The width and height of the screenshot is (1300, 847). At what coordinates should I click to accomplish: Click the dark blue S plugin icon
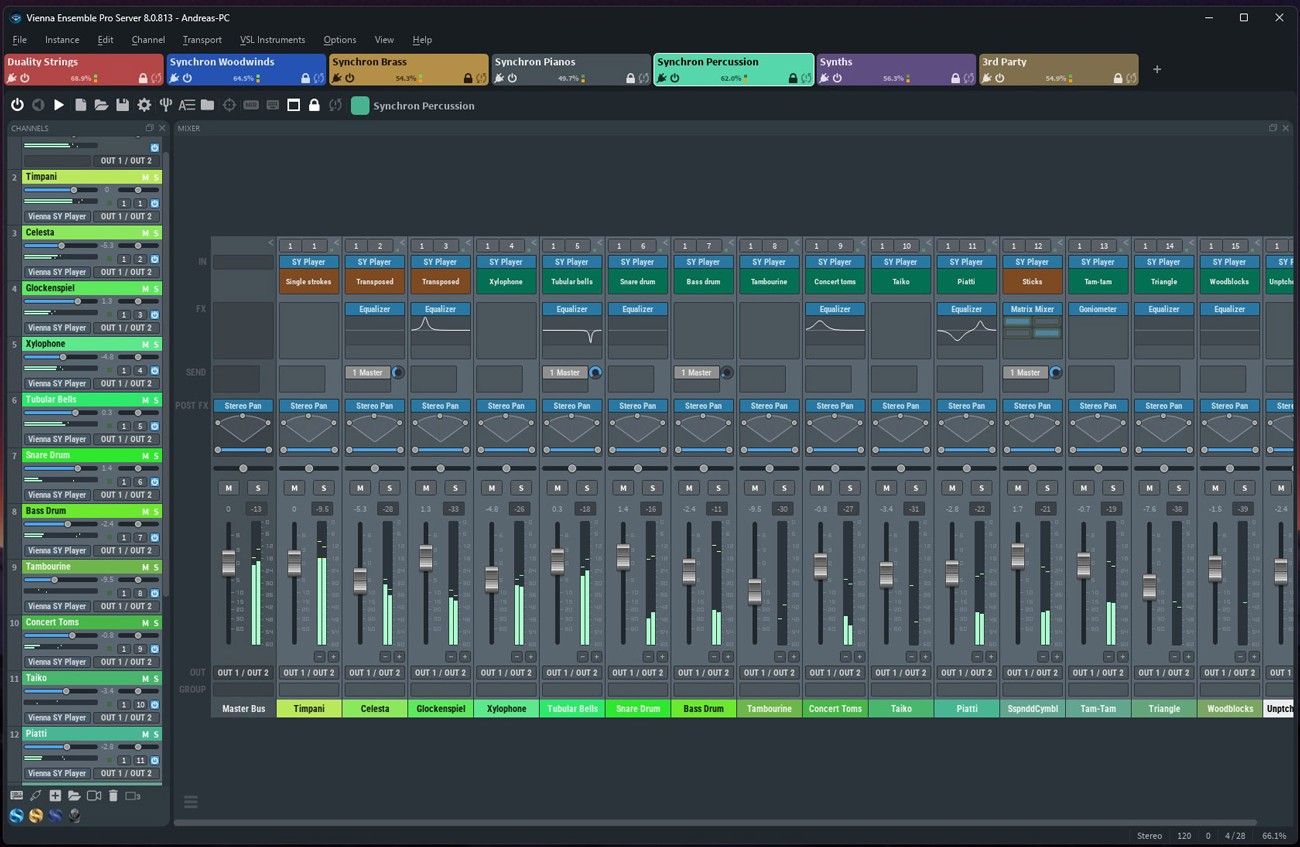coord(55,815)
